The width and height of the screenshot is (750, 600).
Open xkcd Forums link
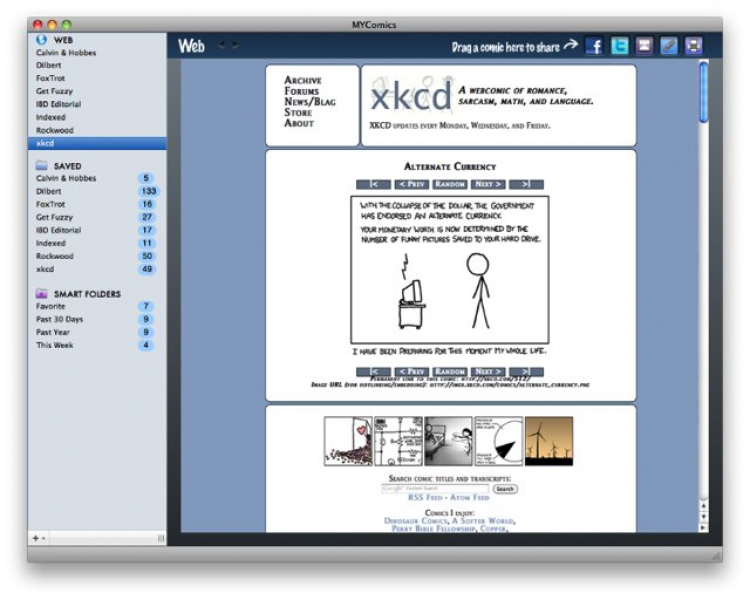pos(301,91)
